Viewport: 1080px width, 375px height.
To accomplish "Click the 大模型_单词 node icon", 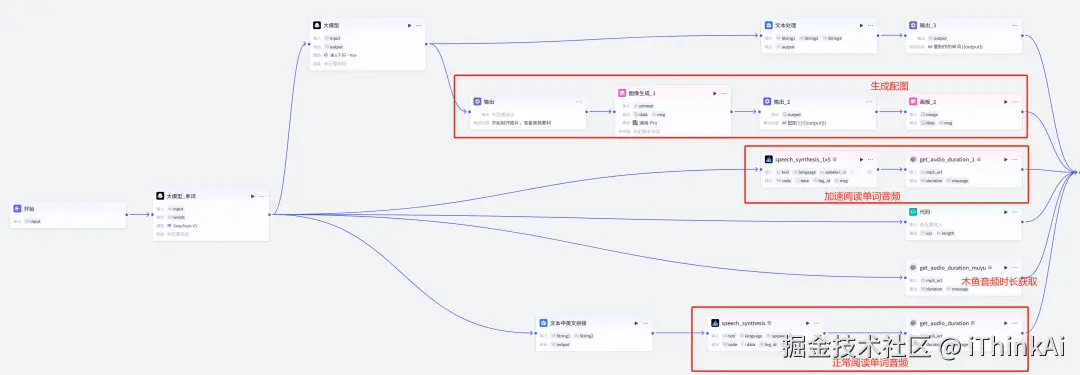I will 160,196.
